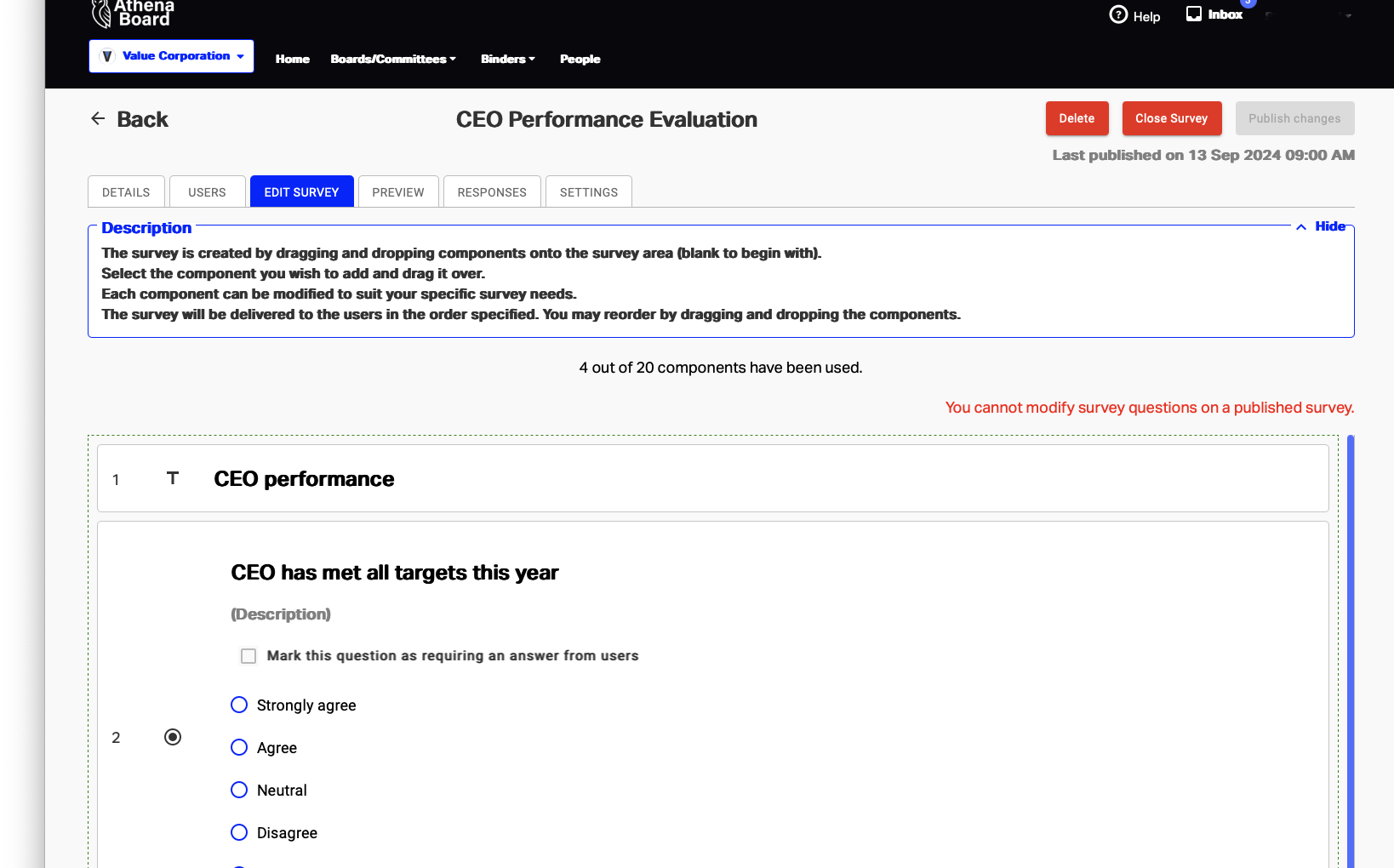This screenshot has height=868, width=1394.
Task: Open the Help question mark icon
Action: point(1118,14)
